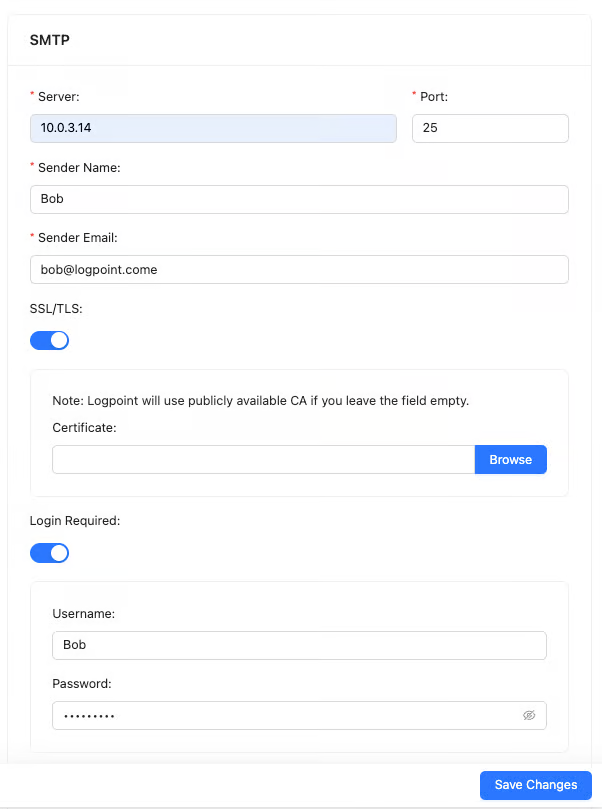
Task: Browse for a certificate file
Action: coord(510,460)
